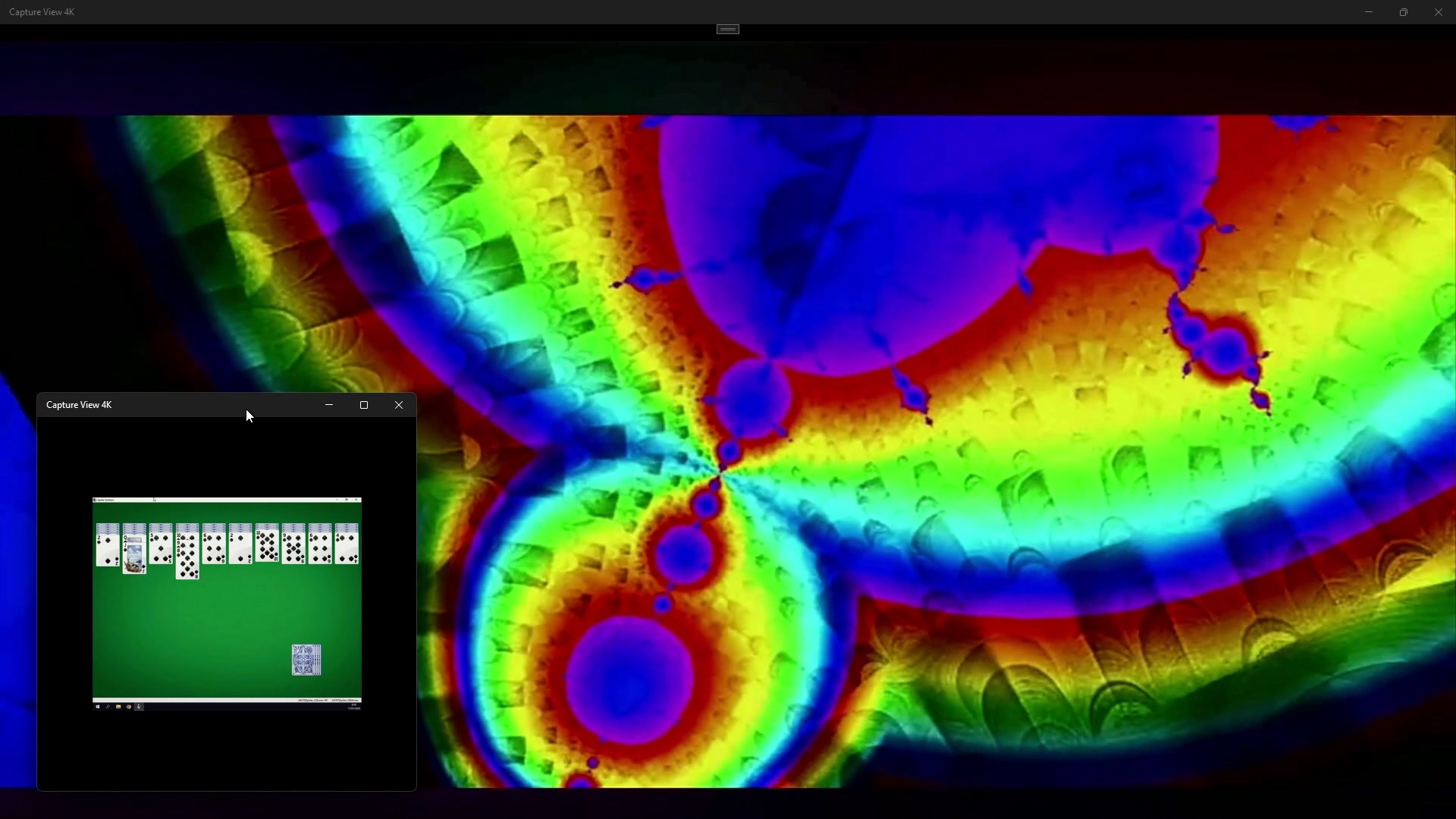Open Chrome in the captured taskbar
The width and height of the screenshot is (1456, 819).
click(x=129, y=707)
